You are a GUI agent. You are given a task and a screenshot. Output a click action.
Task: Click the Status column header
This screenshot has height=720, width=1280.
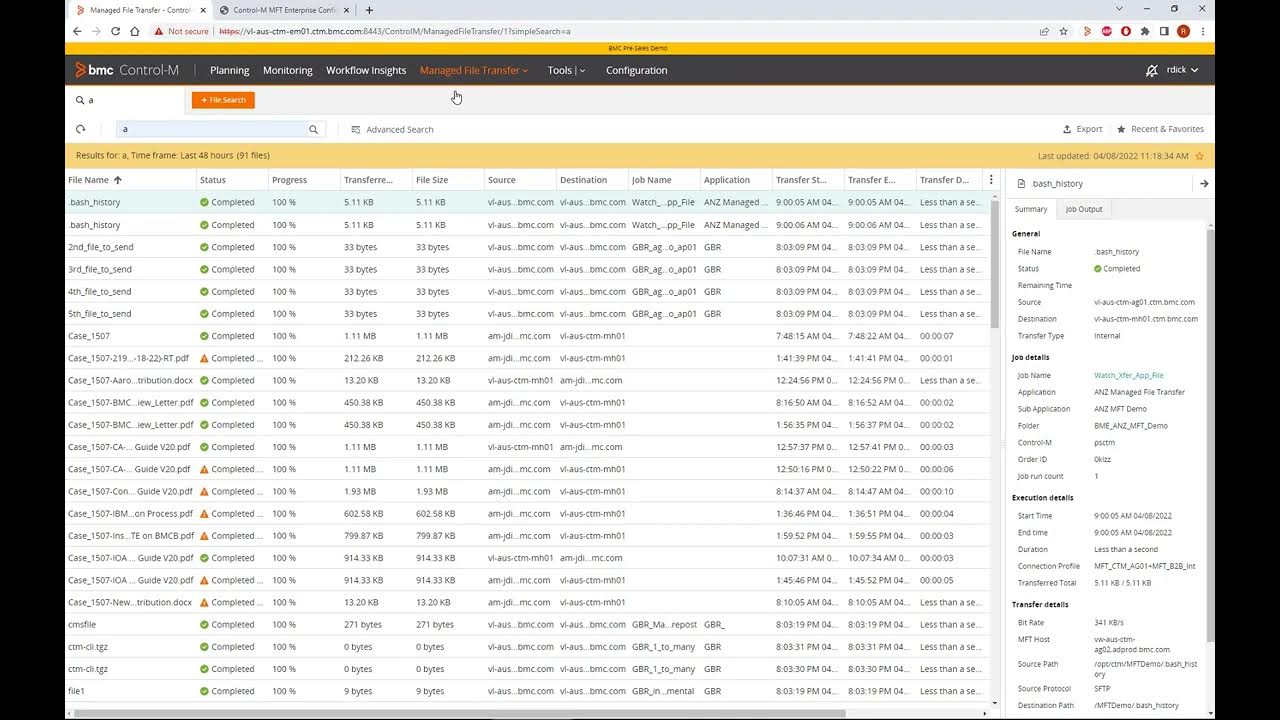[x=212, y=180]
